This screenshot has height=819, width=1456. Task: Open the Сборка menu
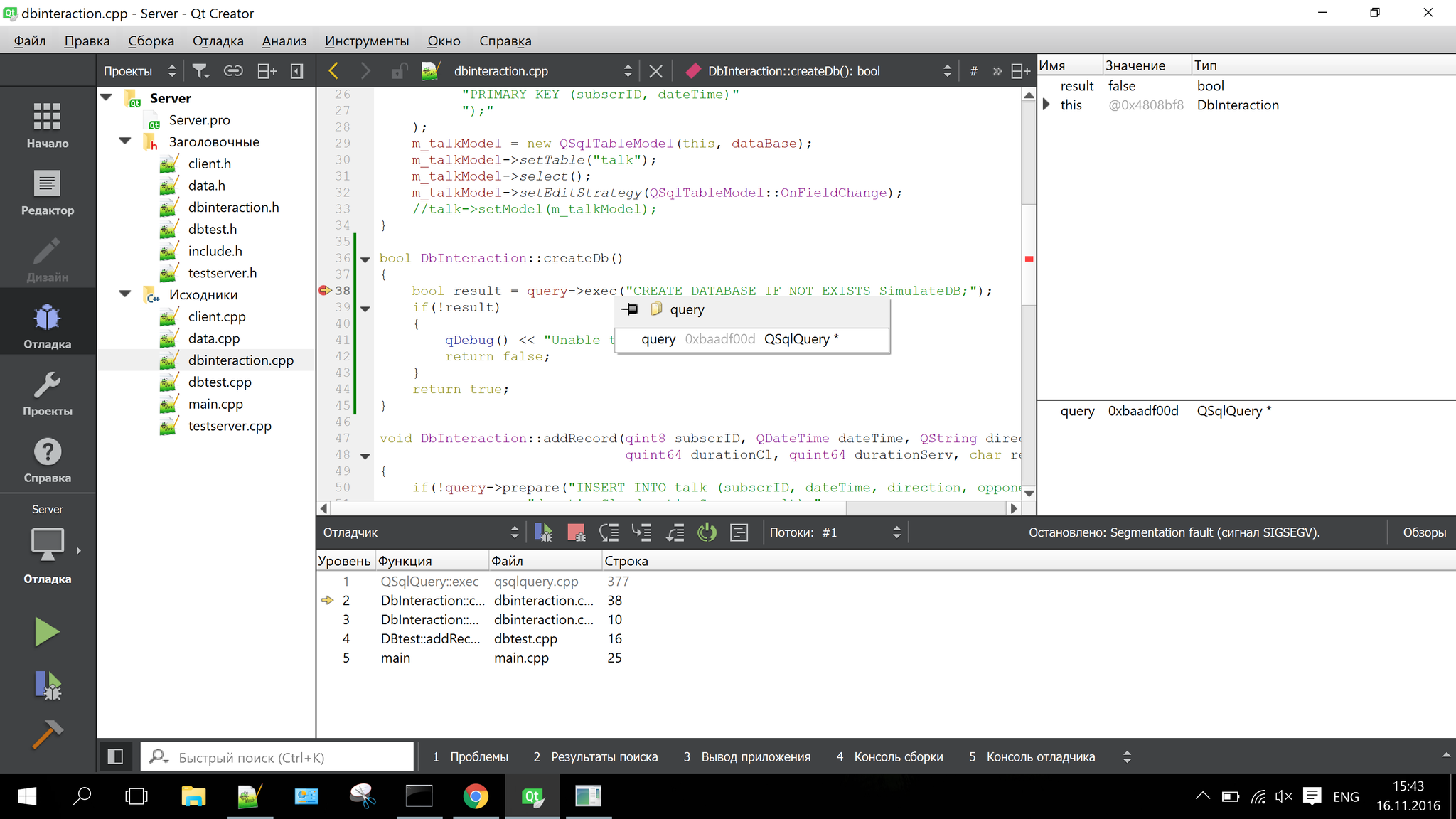[151, 41]
